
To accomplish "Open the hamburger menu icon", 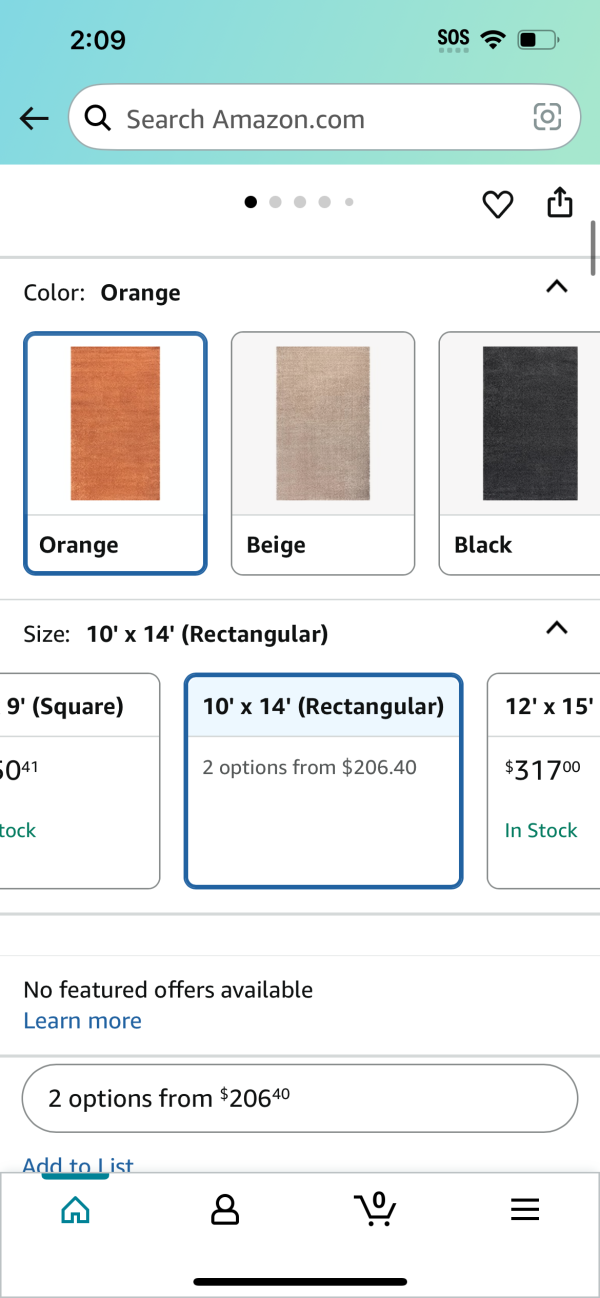I will pyautogui.click(x=525, y=1210).
